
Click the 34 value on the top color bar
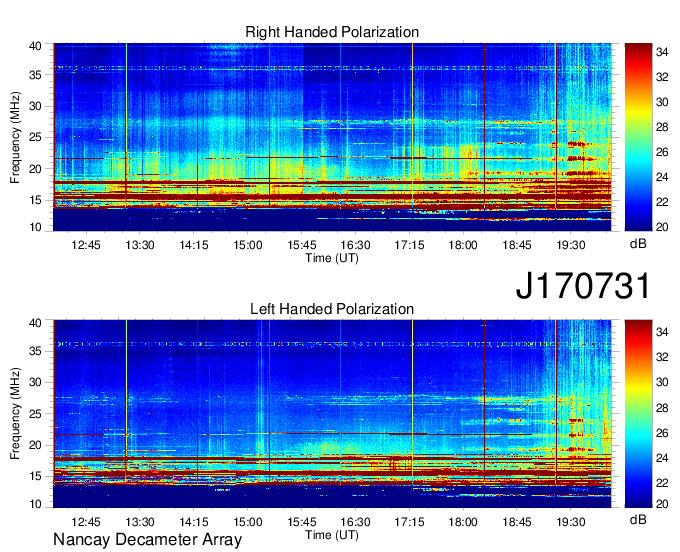[662, 52]
